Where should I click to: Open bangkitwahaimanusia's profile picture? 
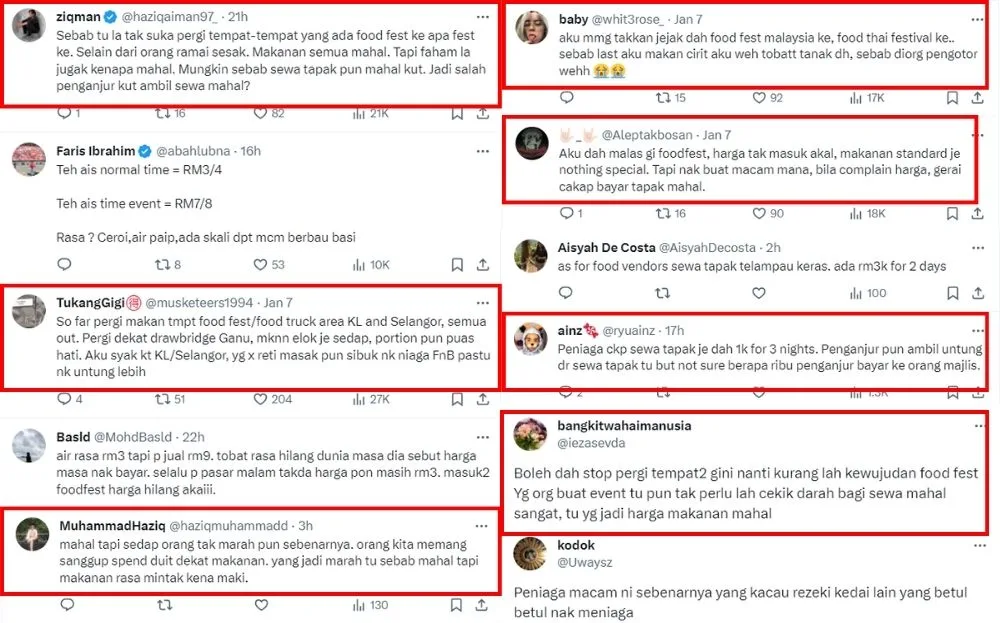530,434
